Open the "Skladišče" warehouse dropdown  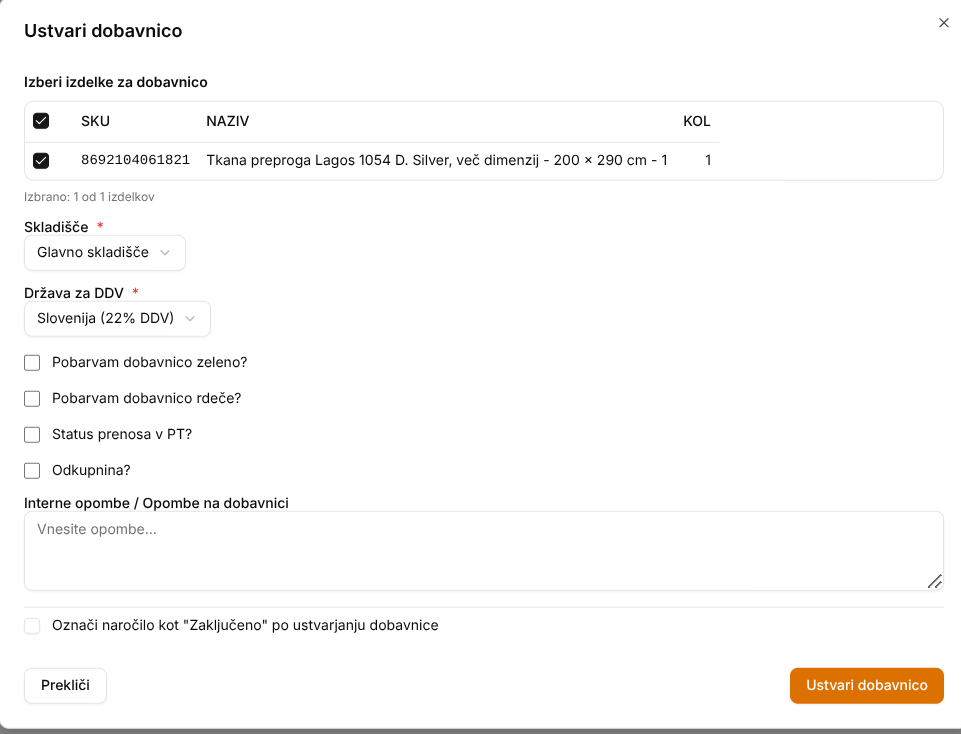104,252
